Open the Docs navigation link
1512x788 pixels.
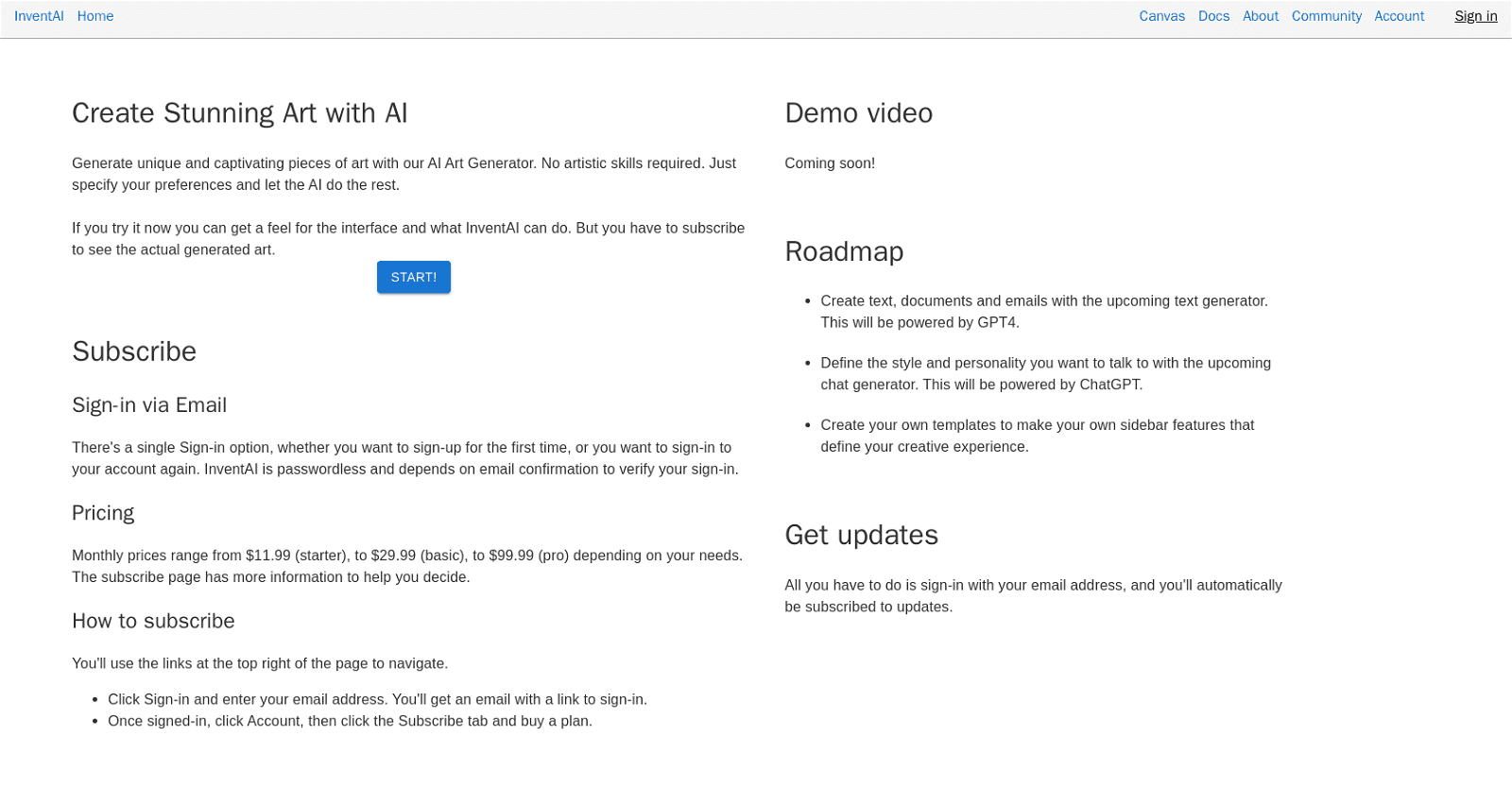pyautogui.click(x=1213, y=16)
